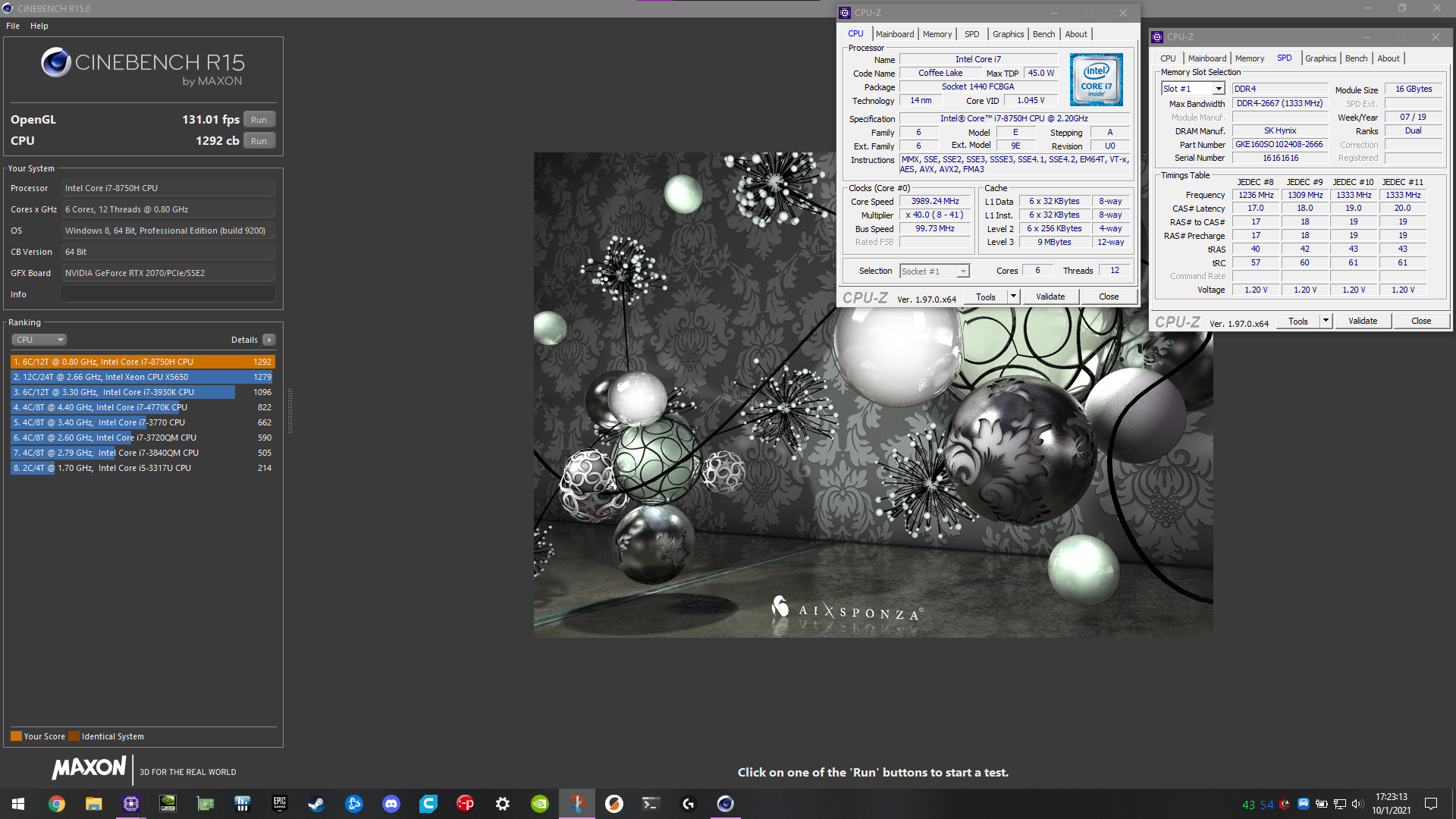The image size is (1456, 819).
Task: Switch to Cinebench via its taskbar icon
Action: point(726,804)
